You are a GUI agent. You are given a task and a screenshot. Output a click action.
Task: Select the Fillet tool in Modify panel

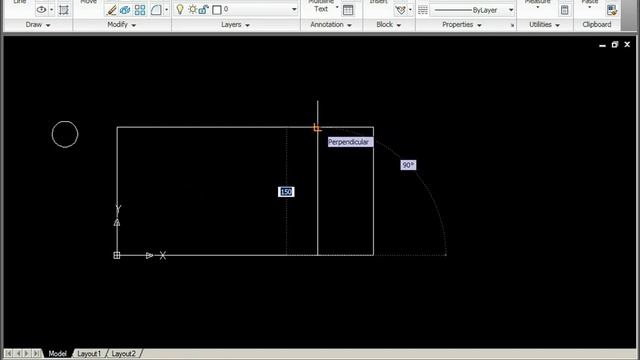tap(156, 10)
